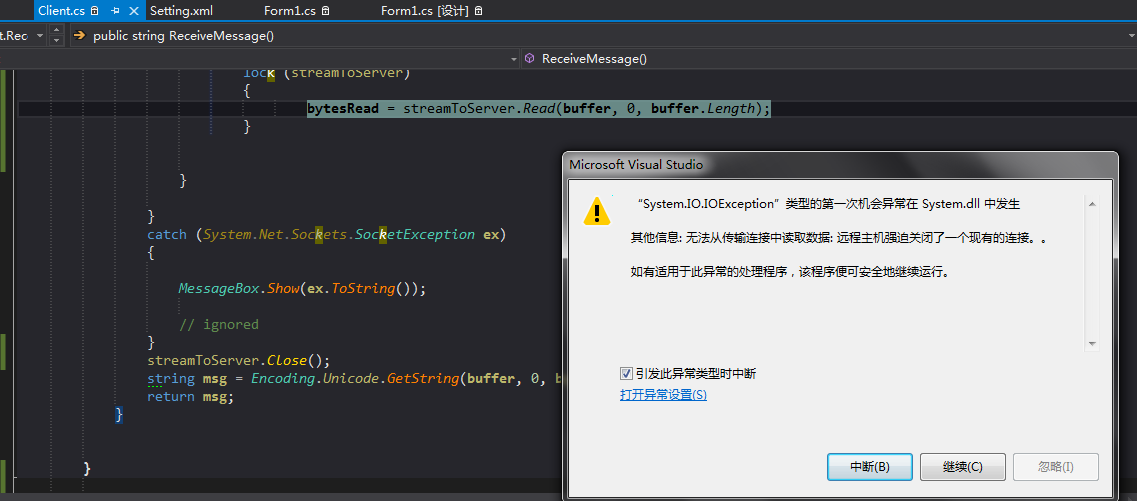
Task: Click the 其他信息 additional info line
Action: 839,239
